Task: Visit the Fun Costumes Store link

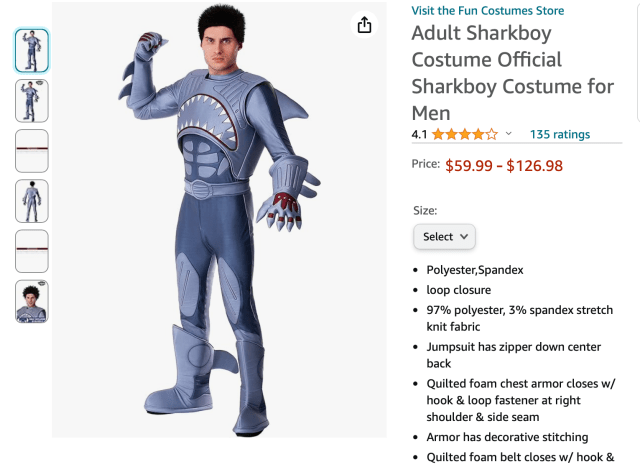Action: pyautogui.click(x=488, y=11)
